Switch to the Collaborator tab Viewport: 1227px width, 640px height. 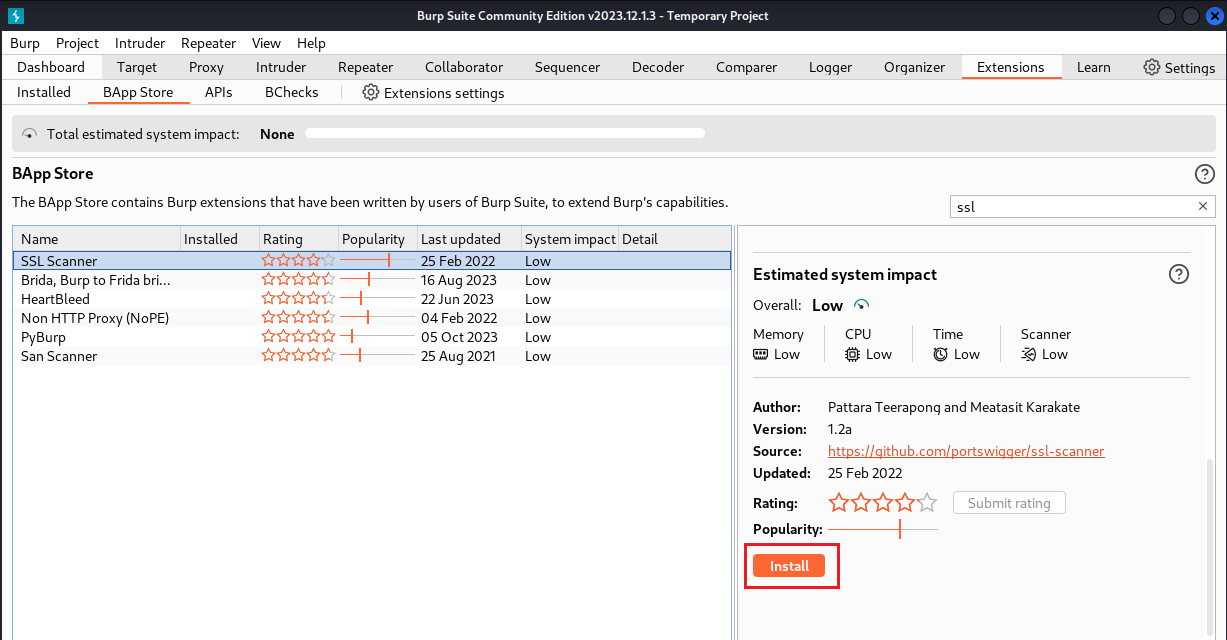coord(464,67)
